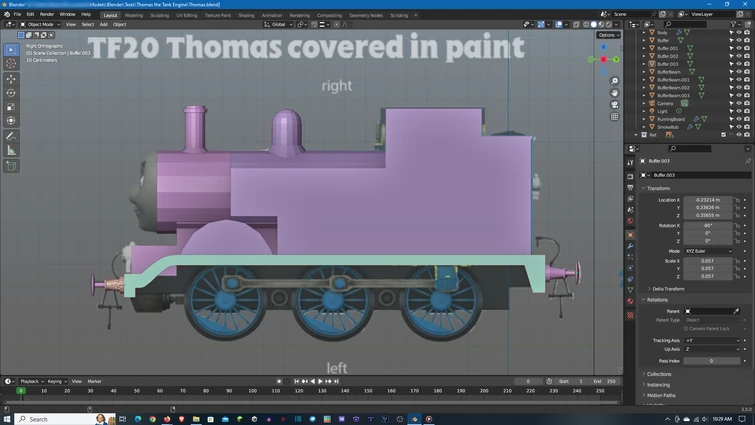The image size is (755, 425).
Task: Open the File menu
Action: coord(17,14)
